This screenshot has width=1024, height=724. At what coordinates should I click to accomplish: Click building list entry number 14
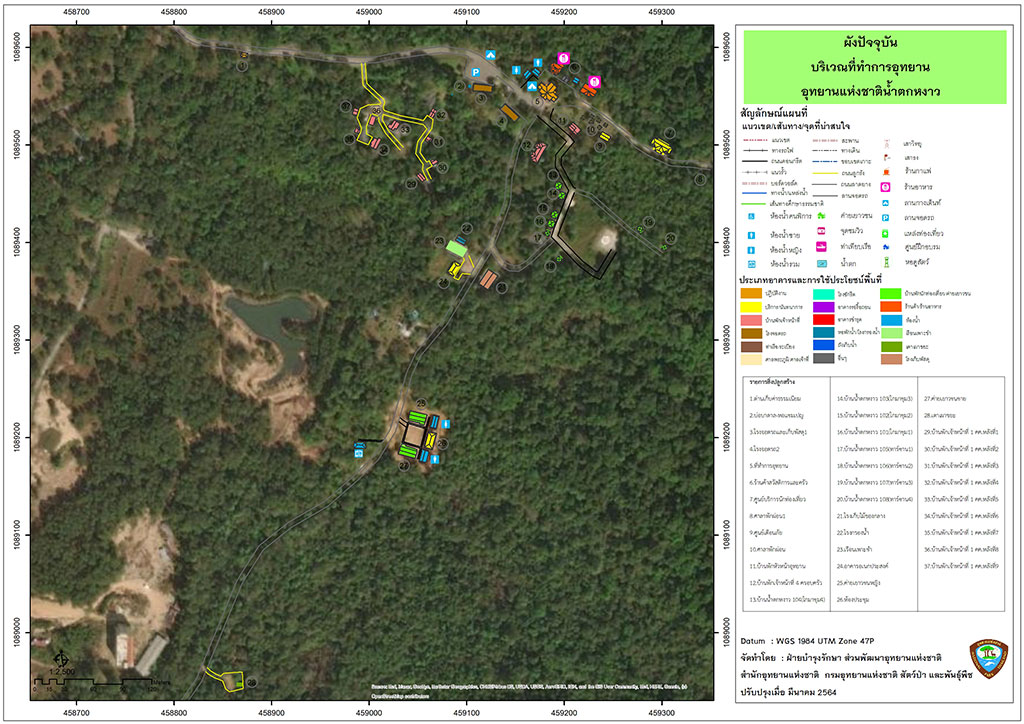[x=874, y=398]
